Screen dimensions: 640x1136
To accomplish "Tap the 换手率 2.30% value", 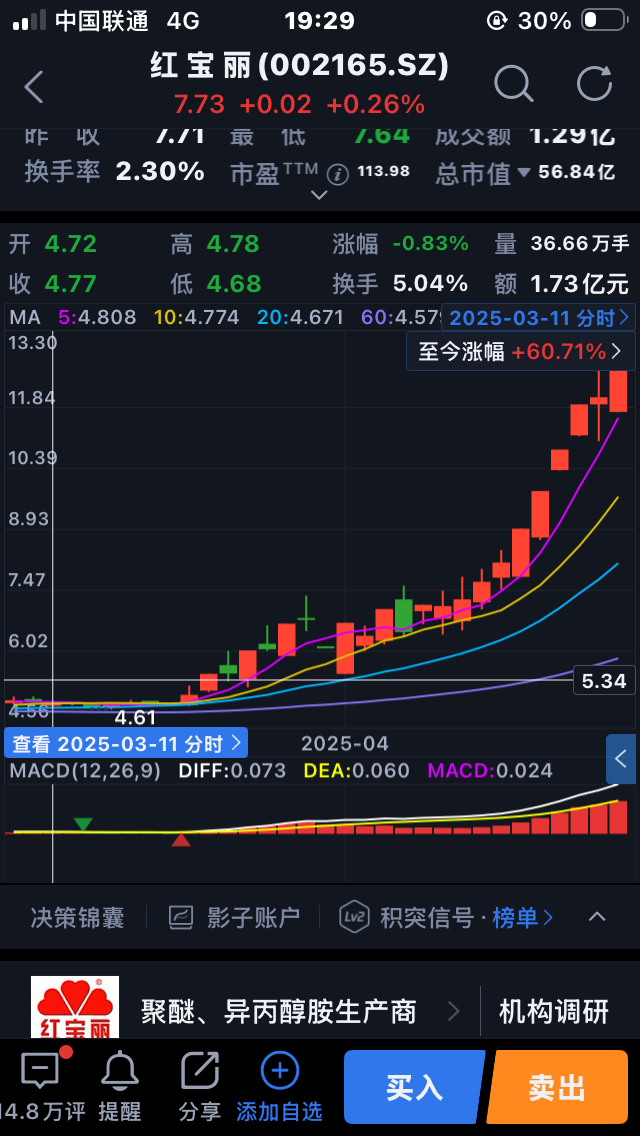I will tap(160, 172).
